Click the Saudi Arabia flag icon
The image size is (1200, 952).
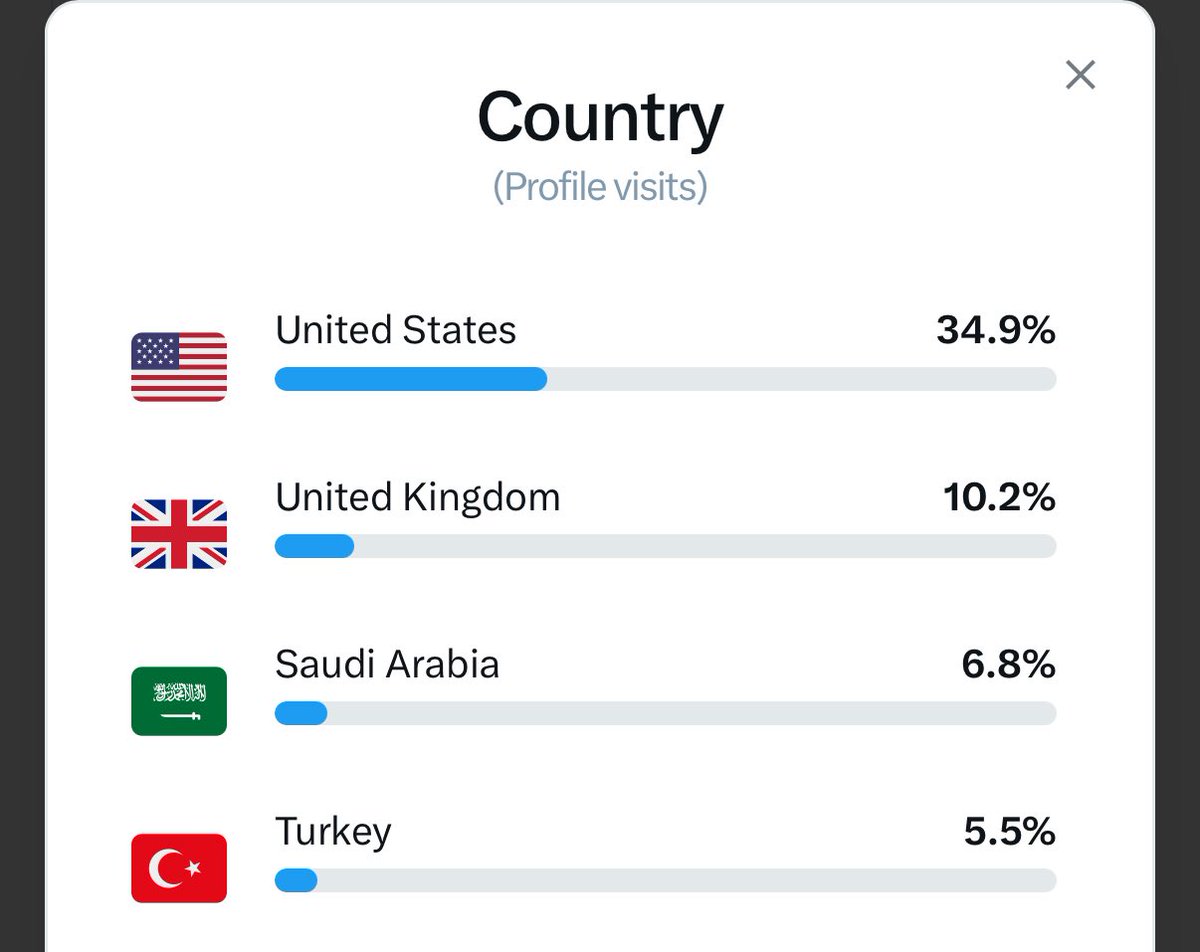(179, 701)
